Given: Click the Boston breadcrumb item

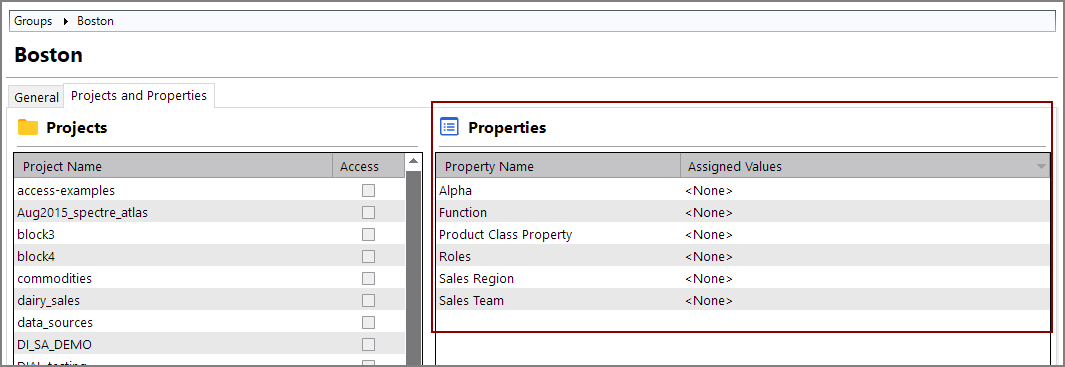Looking at the screenshot, I should [x=95, y=21].
